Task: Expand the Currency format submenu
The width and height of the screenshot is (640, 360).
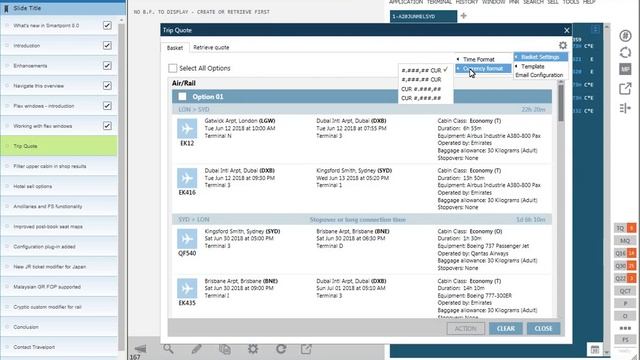Action: (x=483, y=69)
